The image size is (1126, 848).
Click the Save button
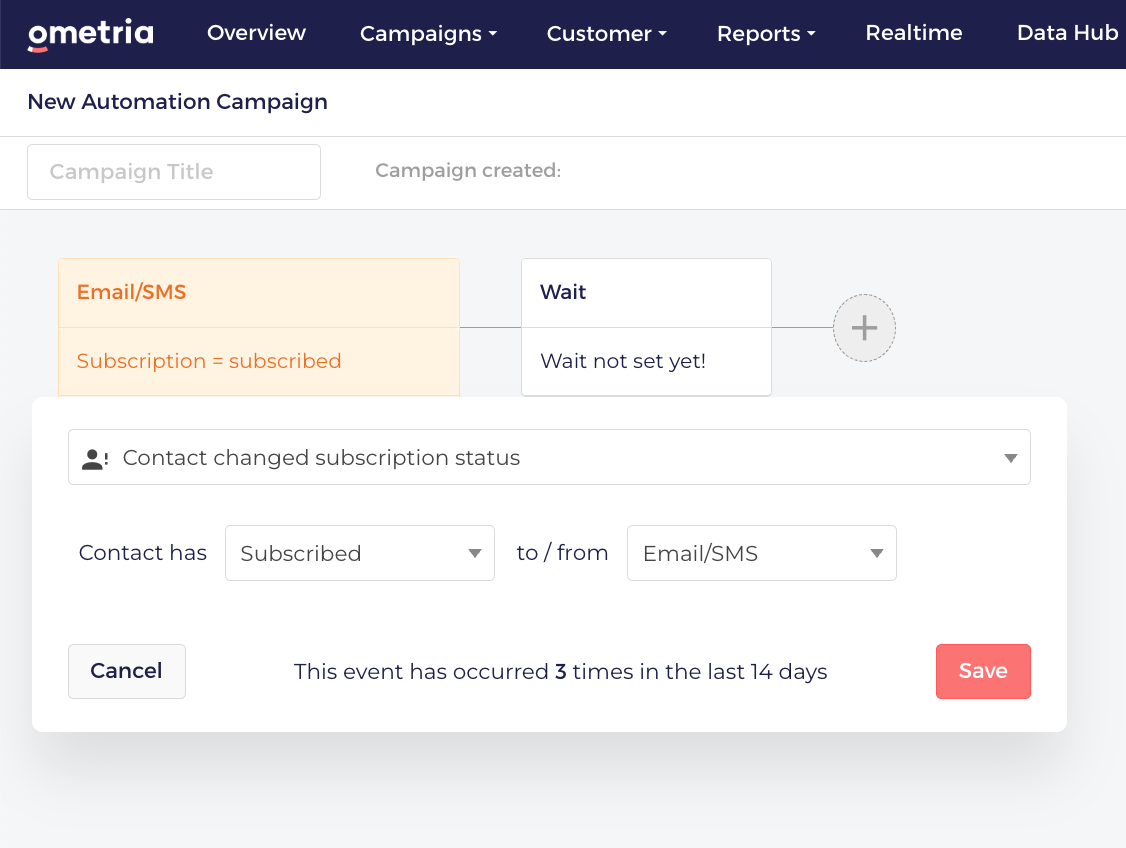point(983,671)
